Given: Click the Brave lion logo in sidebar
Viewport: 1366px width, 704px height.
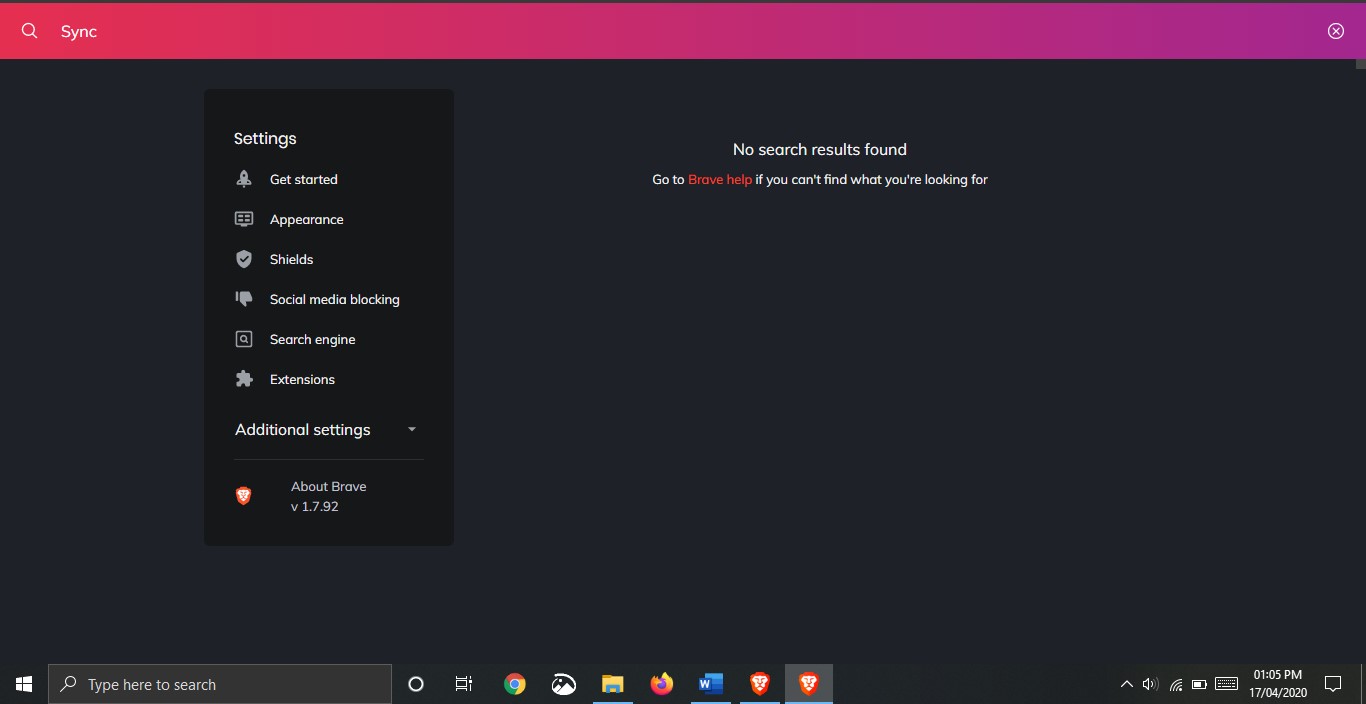Looking at the screenshot, I should point(243,496).
